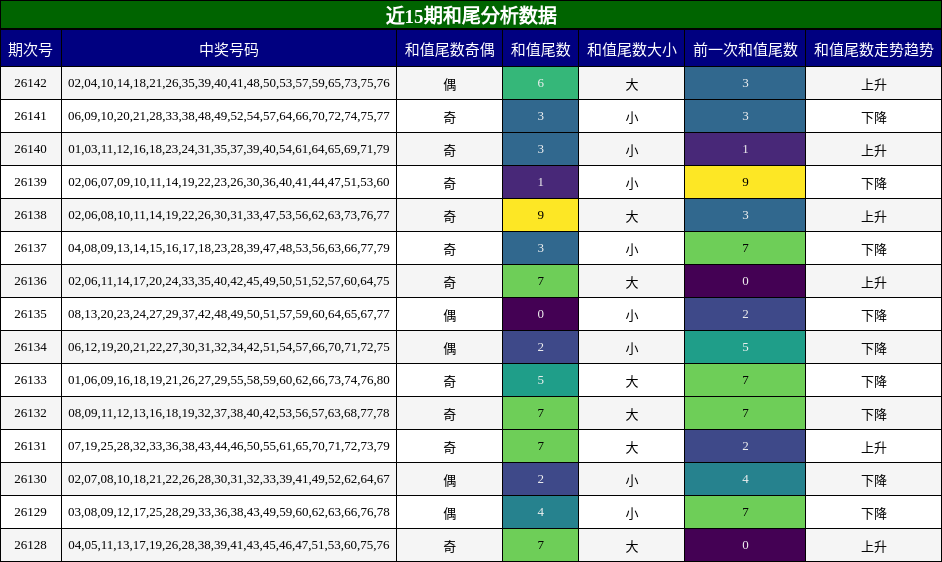Click winning numbers of period 26142

pyautogui.click(x=229, y=83)
